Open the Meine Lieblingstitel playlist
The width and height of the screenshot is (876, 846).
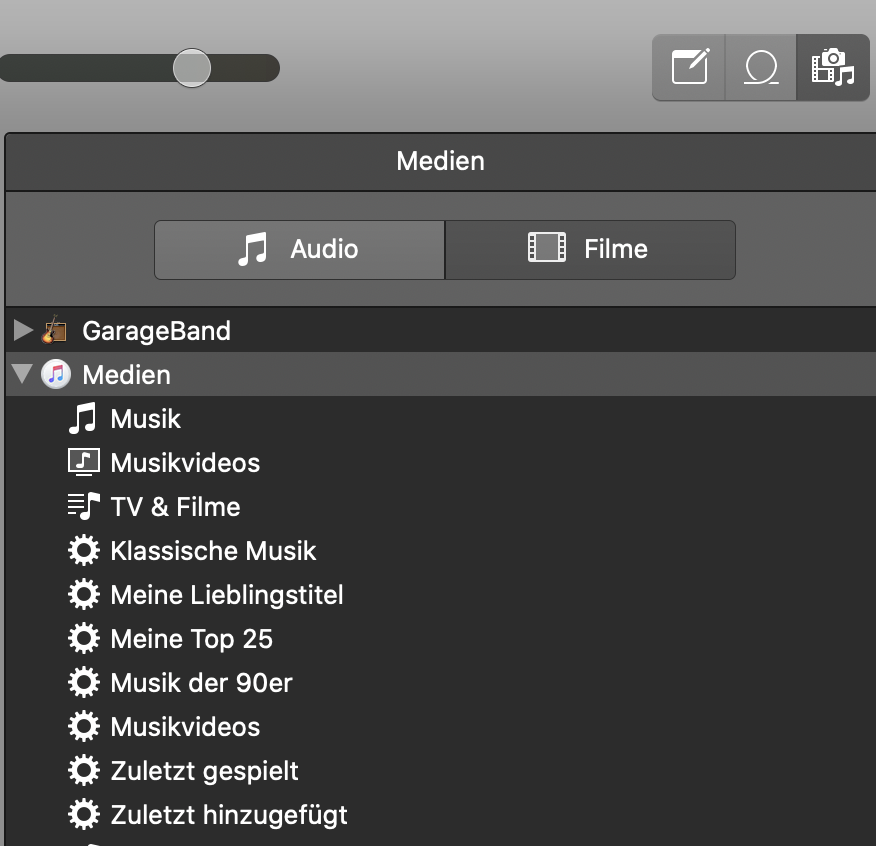[226, 595]
